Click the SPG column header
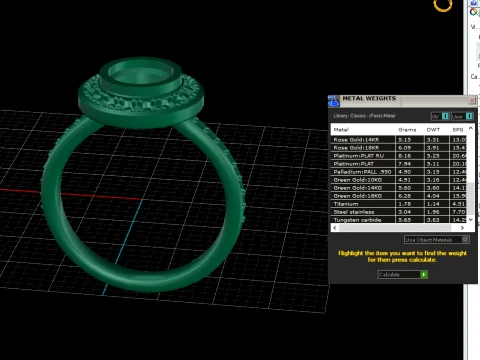This screenshot has height=360, width=480. [458, 130]
